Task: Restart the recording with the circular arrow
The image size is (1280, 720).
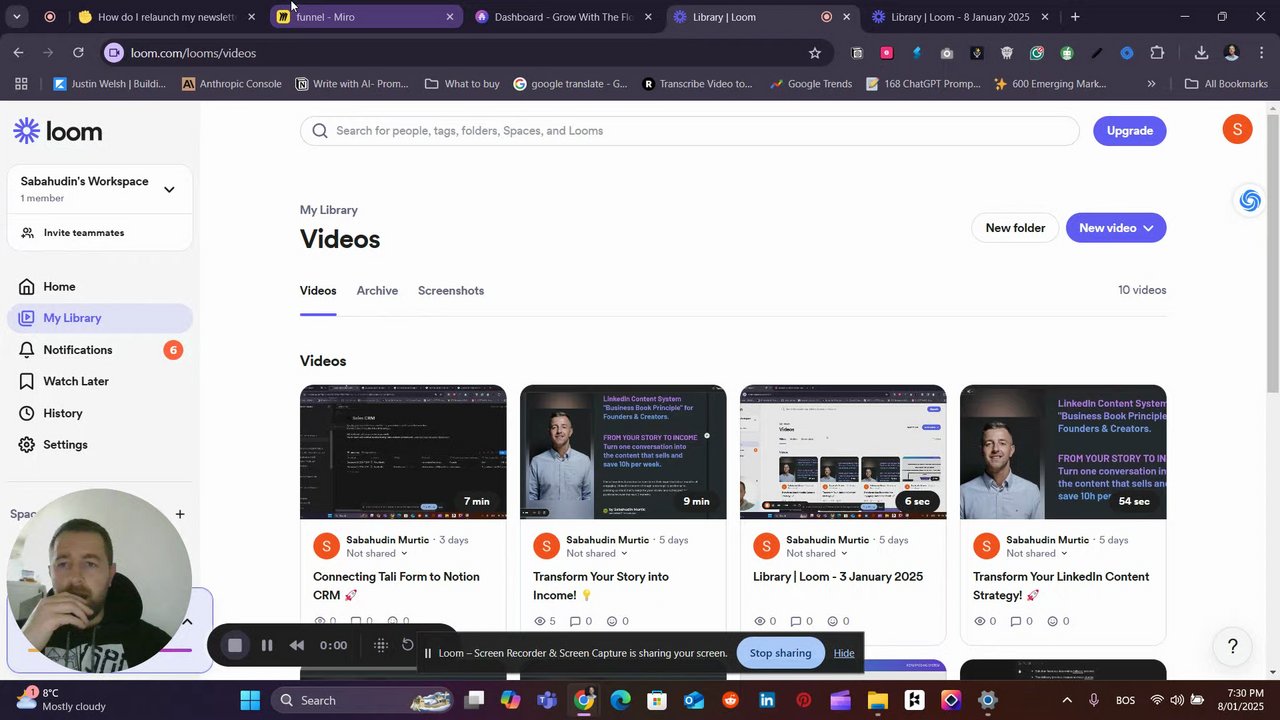Action: pos(408,645)
